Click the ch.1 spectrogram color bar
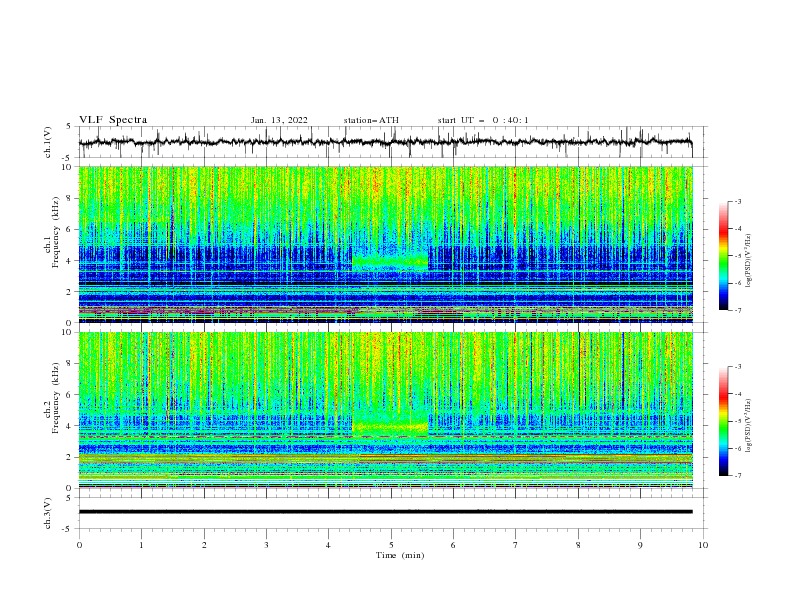This screenshot has width=792, height=612. pos(724,256)
